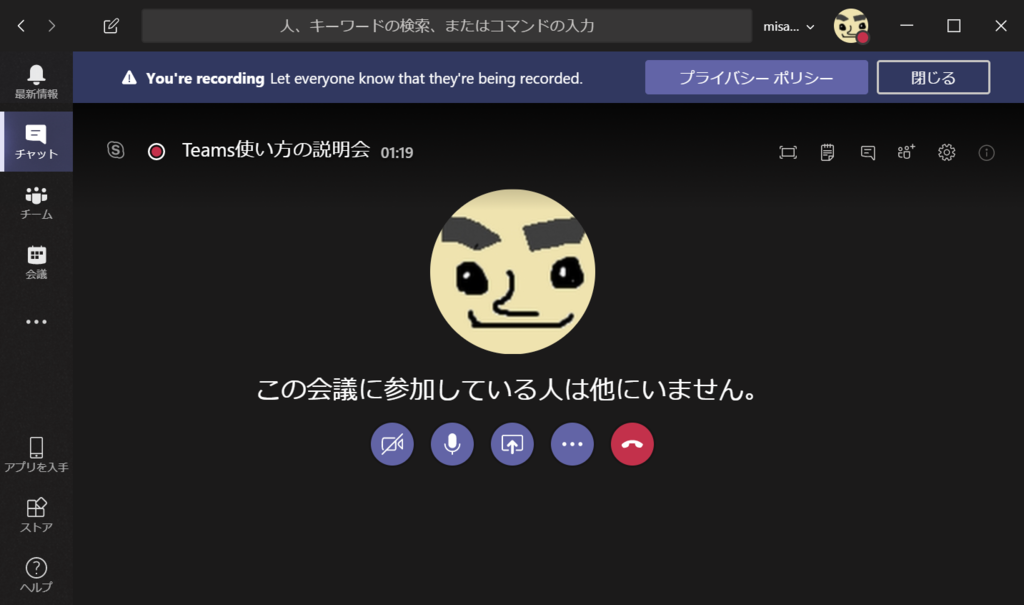The image size is (1024, 605).
Task: Open the 会議 calendar in the sidebar
Action: [35, 260]
